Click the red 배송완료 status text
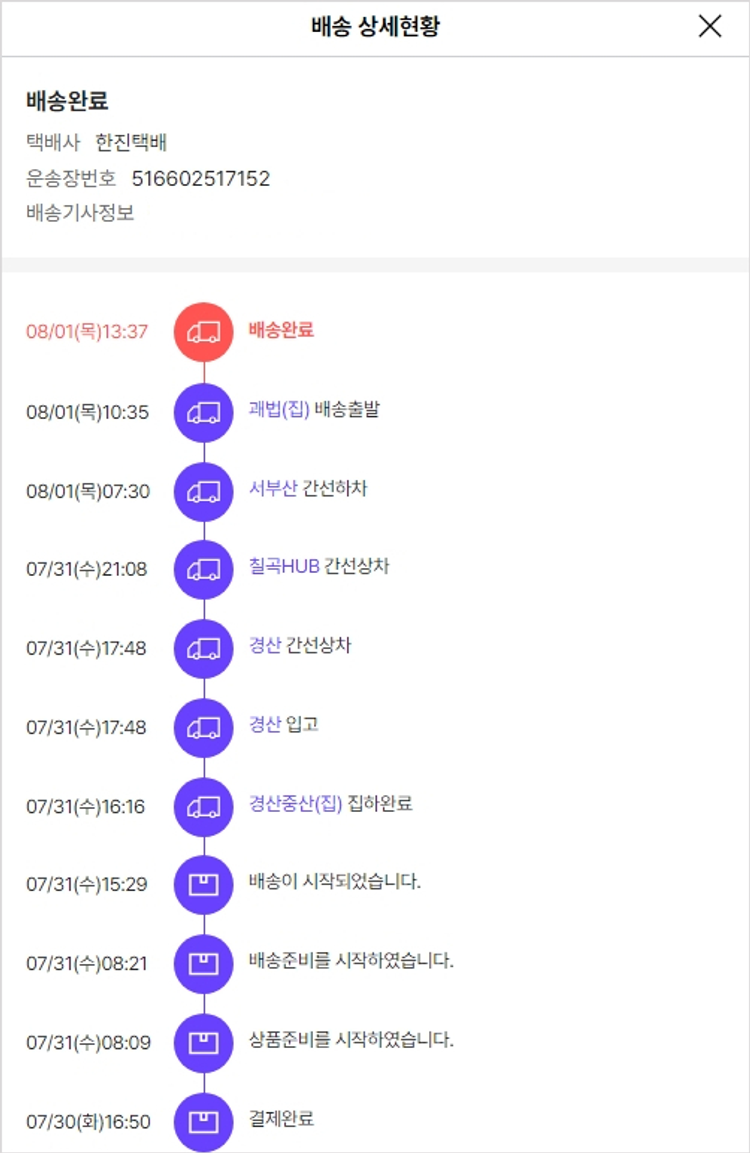Viewport: 750px width, 1153px height. point(281,330)
